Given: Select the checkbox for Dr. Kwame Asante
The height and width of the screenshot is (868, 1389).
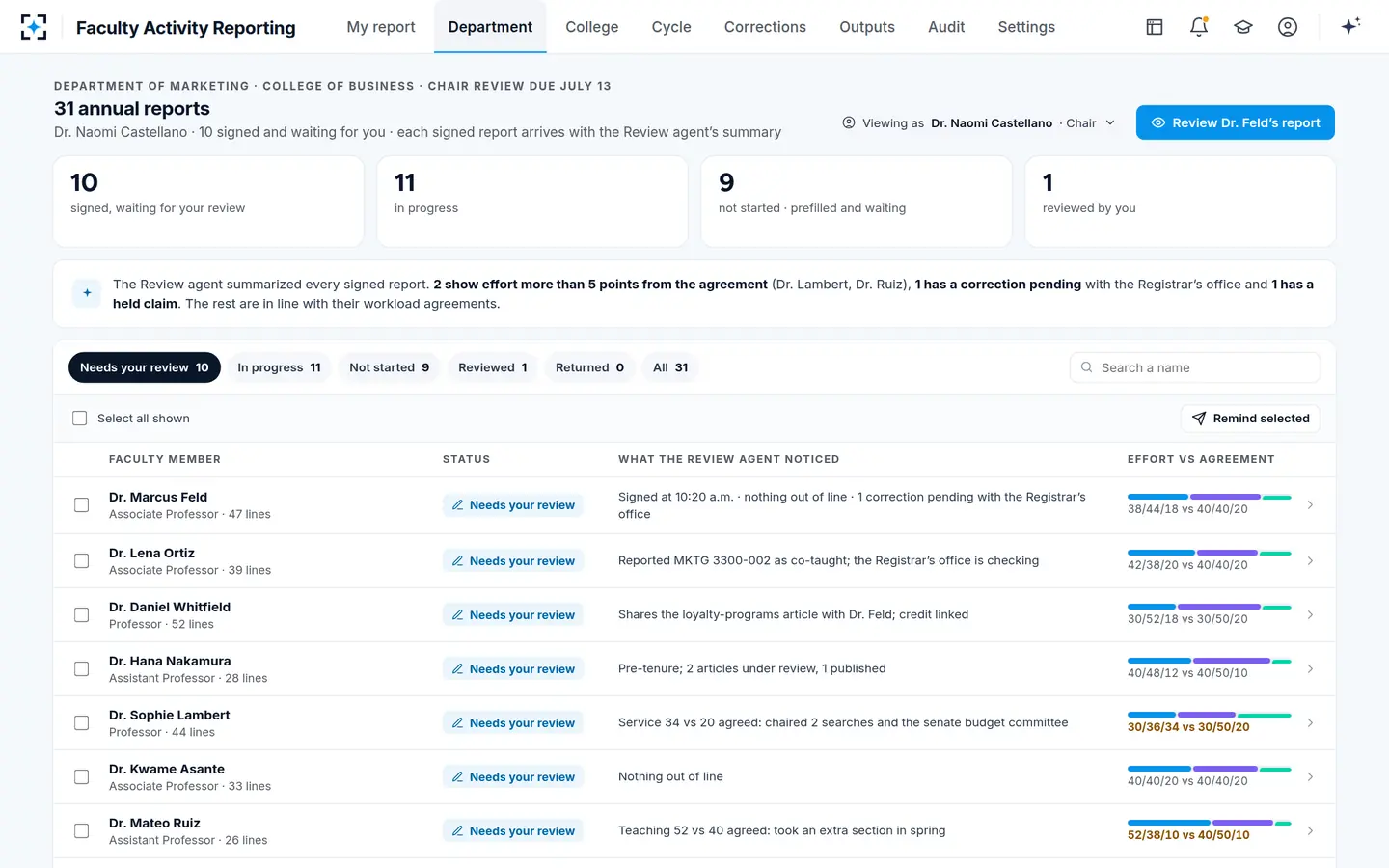Looking at the screenshot, I should pyautogui.click(x=82, y=777).
